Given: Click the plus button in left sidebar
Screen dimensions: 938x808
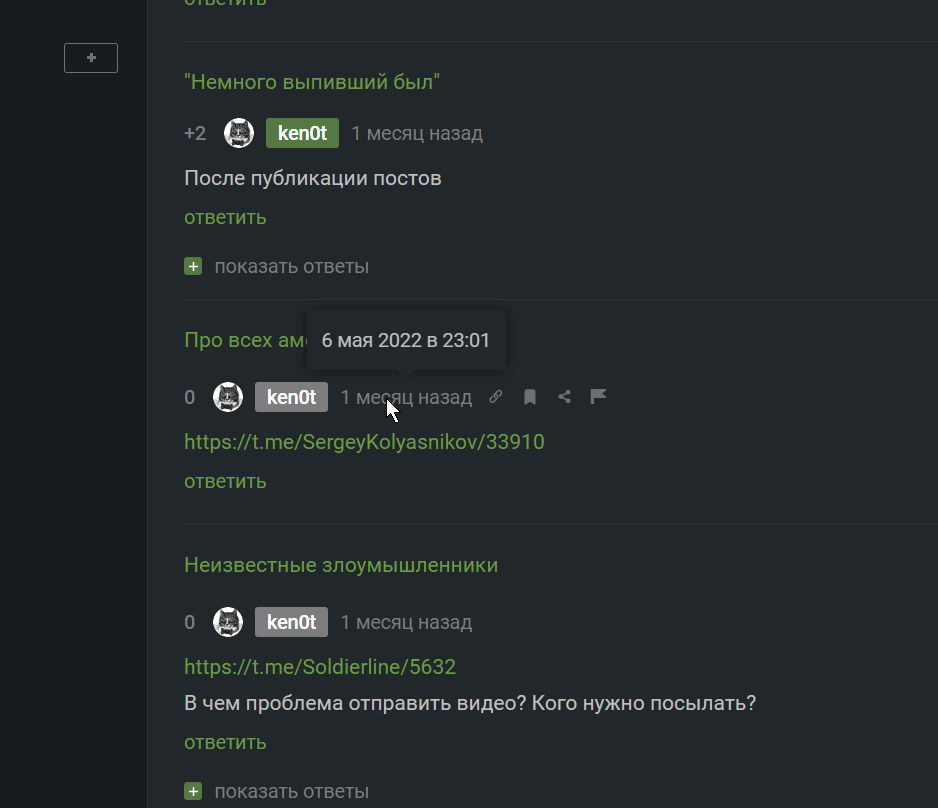Looking at the screenshot, I should (91, 58).
